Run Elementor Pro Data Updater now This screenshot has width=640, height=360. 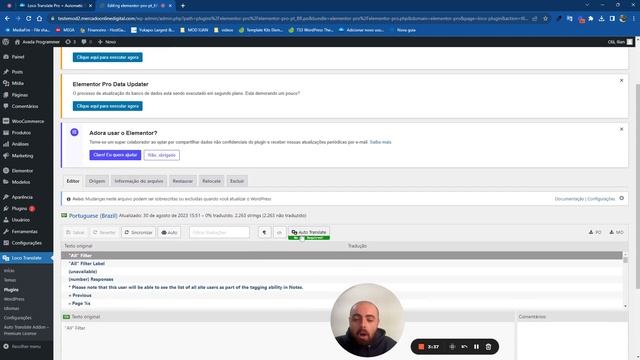(108, 106)
